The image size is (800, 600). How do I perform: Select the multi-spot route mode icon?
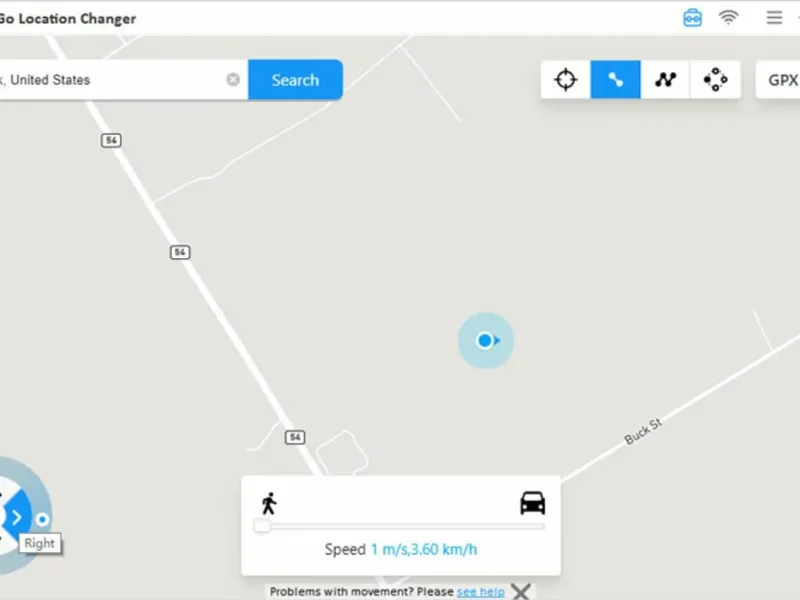tap(665, 80)
